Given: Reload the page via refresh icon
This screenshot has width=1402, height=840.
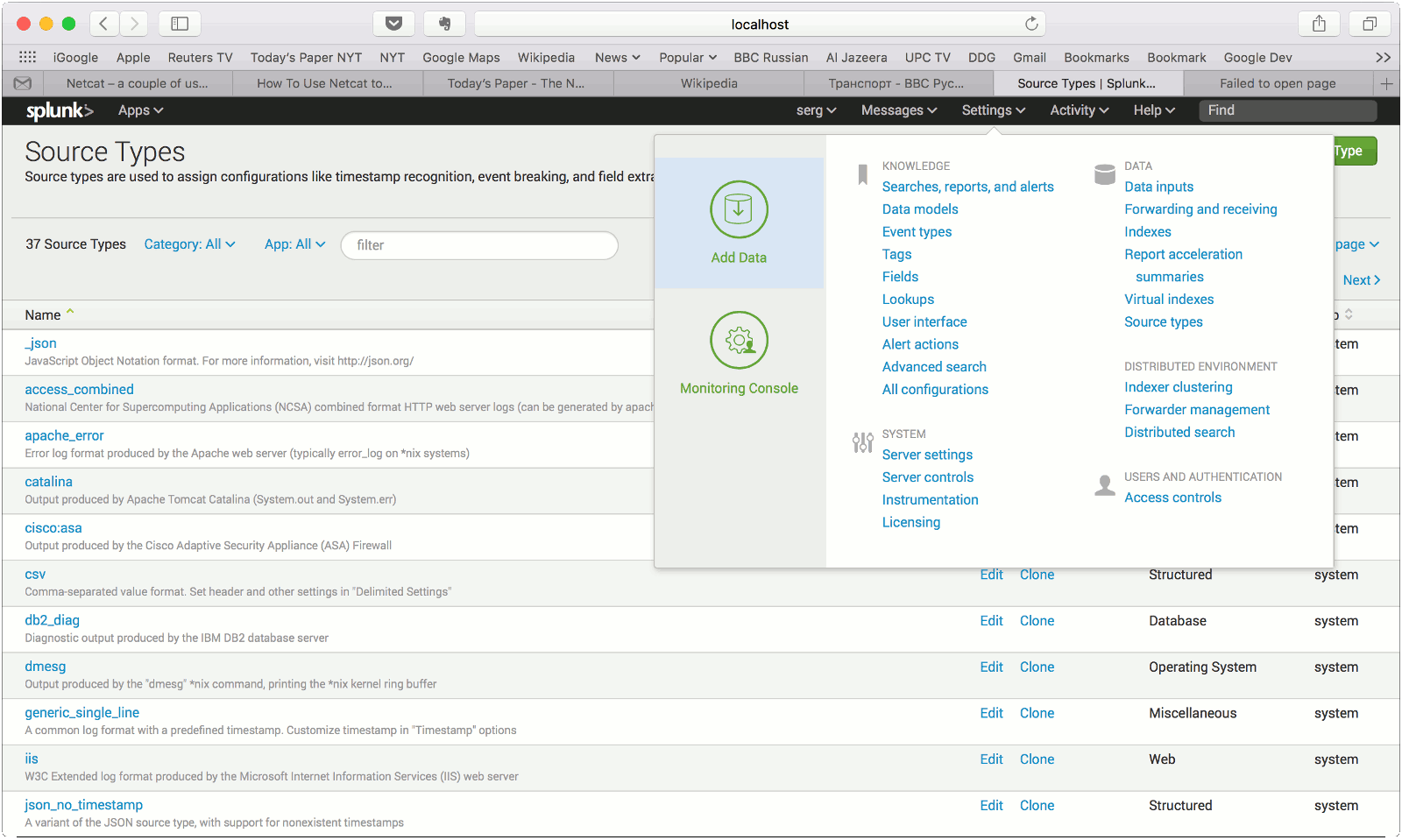Looking at the screenshot, I should 1031,24.
